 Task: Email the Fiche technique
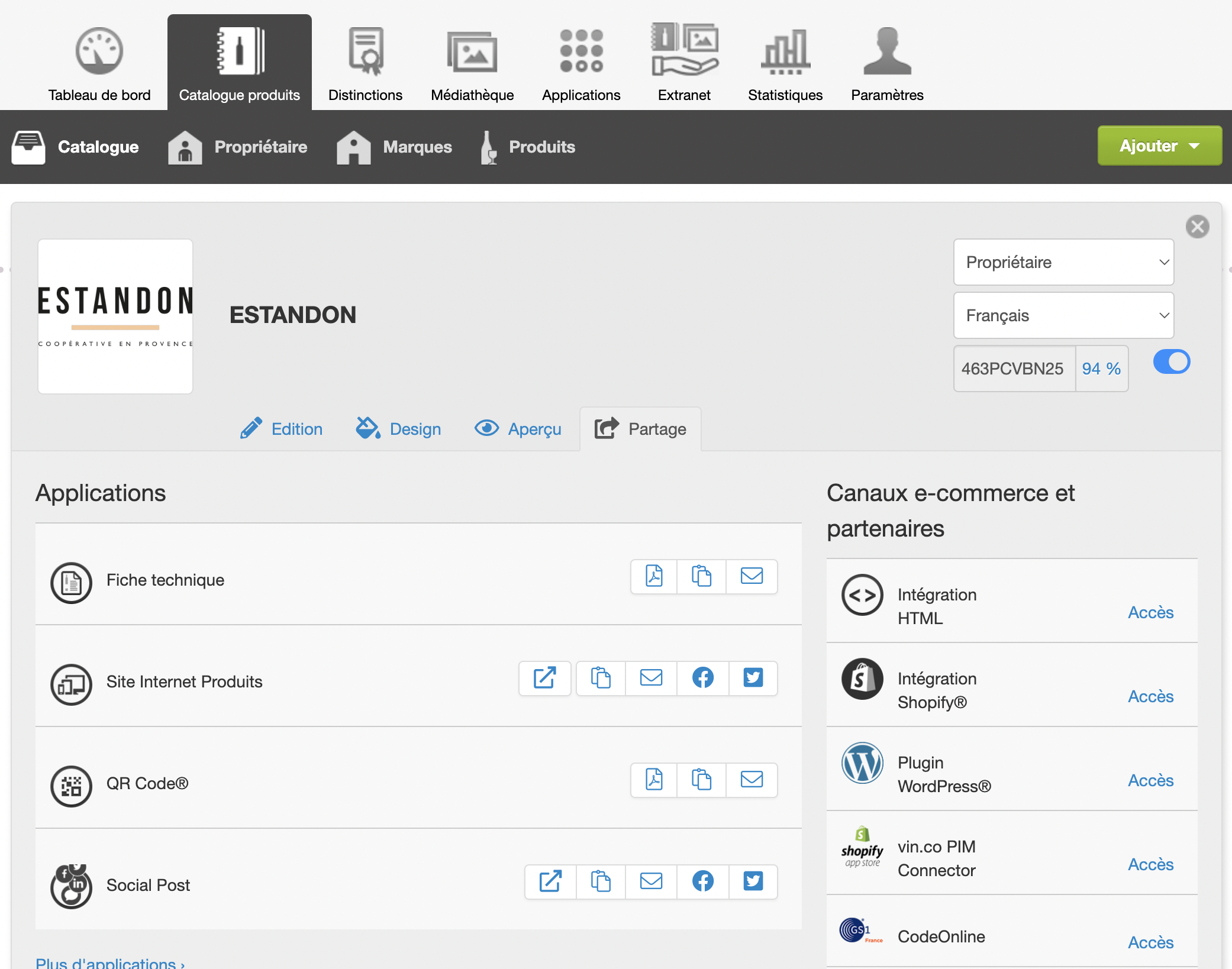pos(752,576)
